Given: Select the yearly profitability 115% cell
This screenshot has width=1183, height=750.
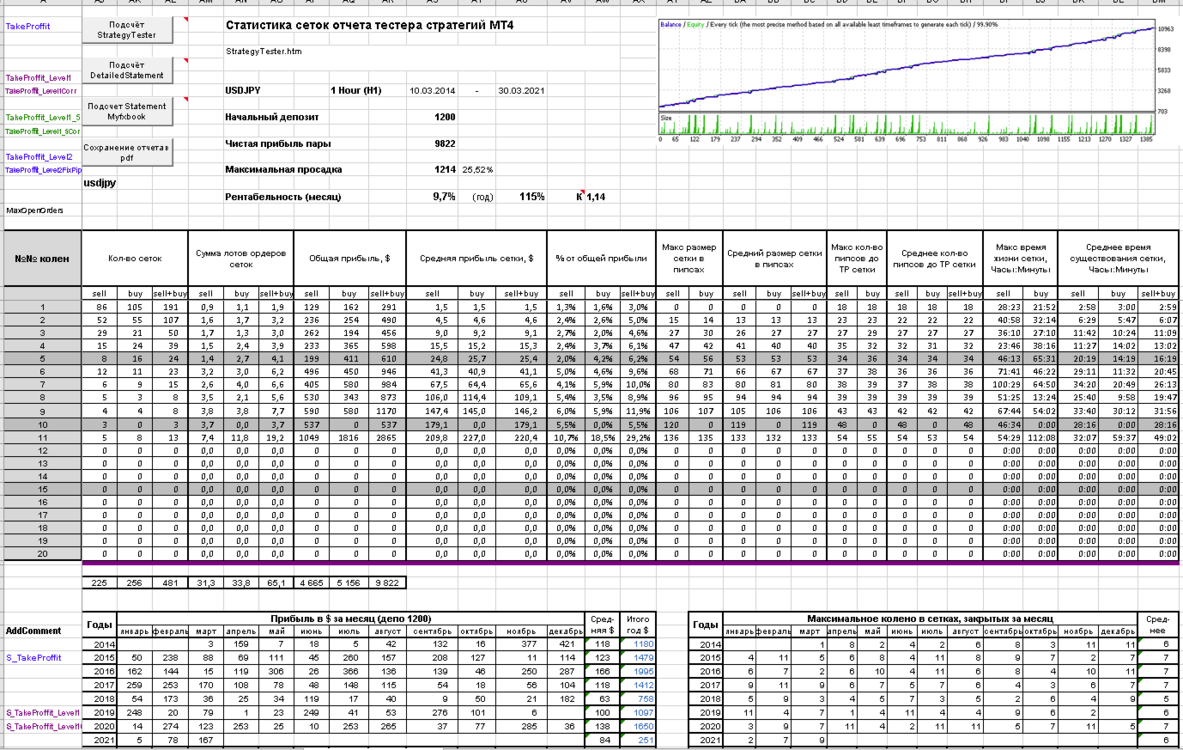Looking at the screenshot, I should click(532, 196).
